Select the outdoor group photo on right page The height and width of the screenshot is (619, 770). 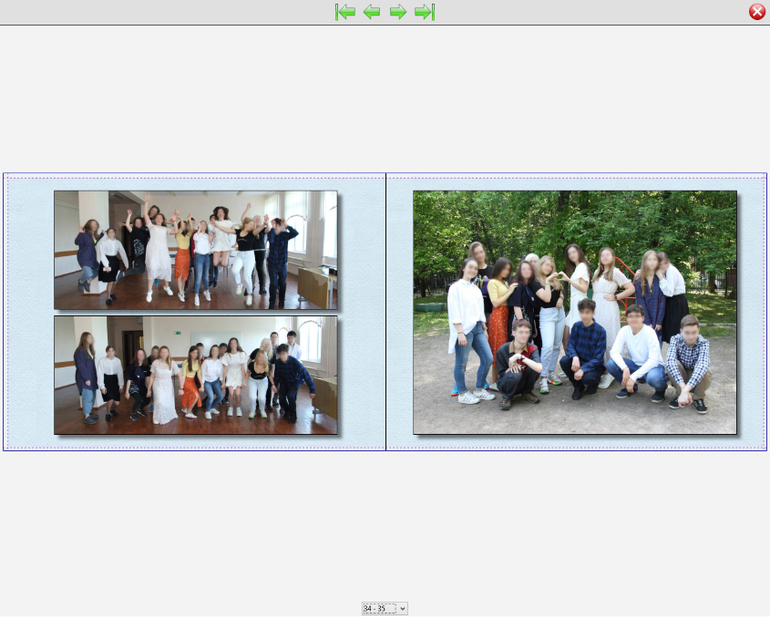tap(575, 312)
